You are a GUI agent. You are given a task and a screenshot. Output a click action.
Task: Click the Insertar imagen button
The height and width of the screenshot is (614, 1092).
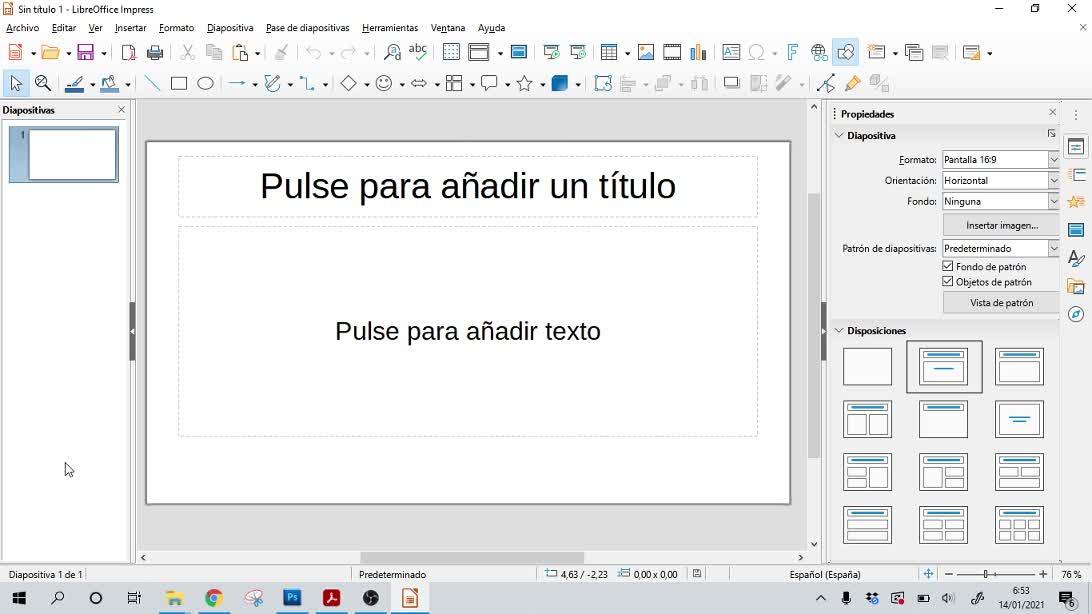coord(1001,226)
